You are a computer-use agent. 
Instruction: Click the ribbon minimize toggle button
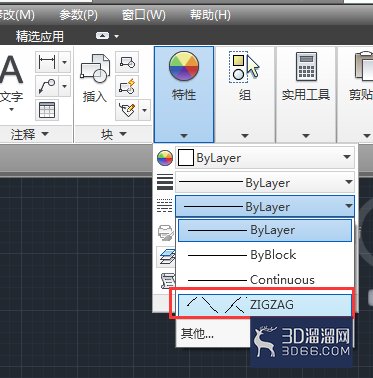point(102,36)
